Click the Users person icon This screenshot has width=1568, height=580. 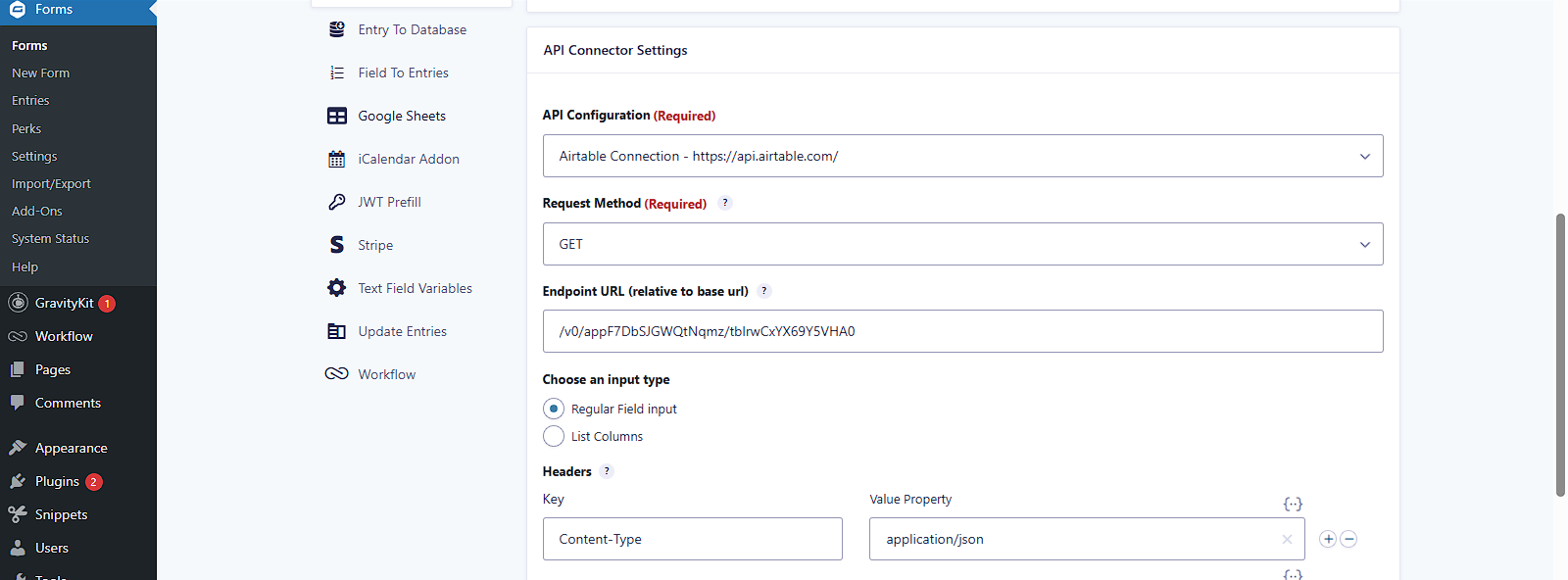[18, 548]
